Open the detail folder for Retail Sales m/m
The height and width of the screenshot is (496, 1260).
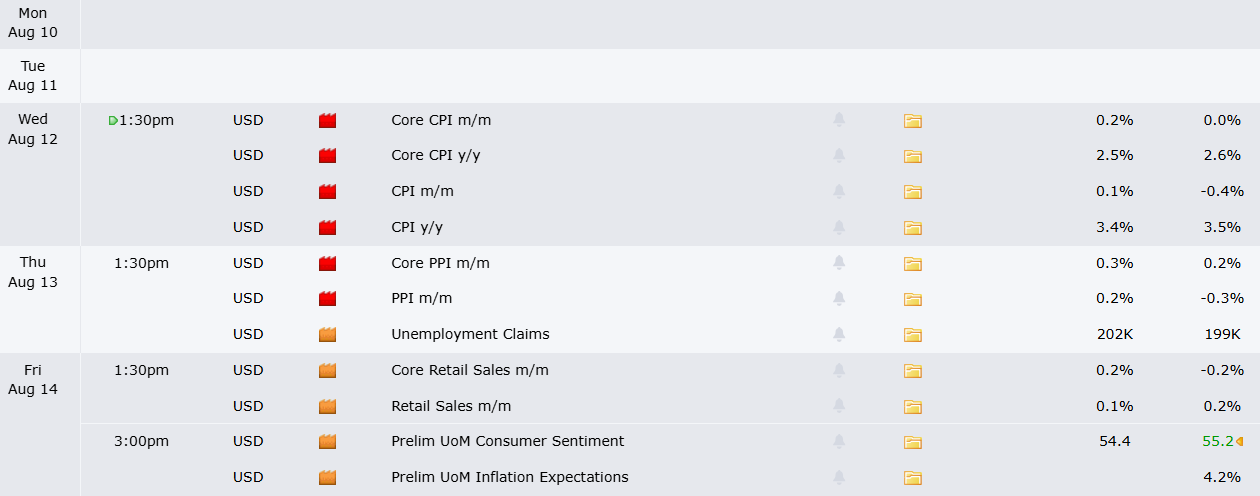tap(912, 407)
